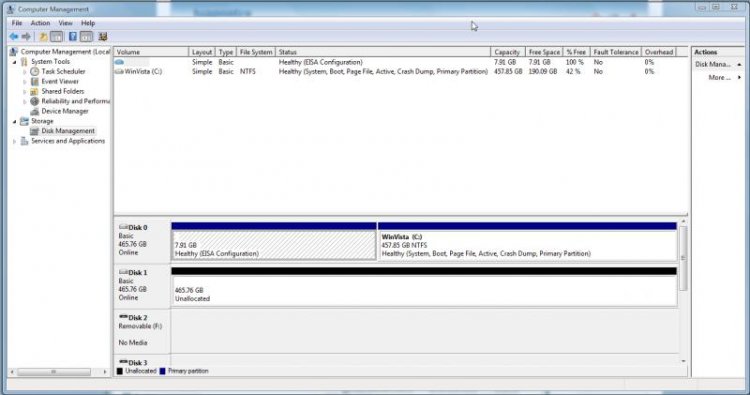Click the right arrow of tree horizontal scrollbar

pos(105,372)
